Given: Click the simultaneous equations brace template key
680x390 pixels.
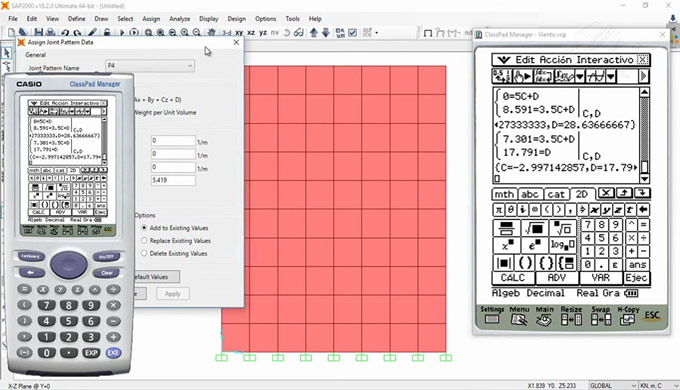Looking at the screenshot, I should point(567,262).
